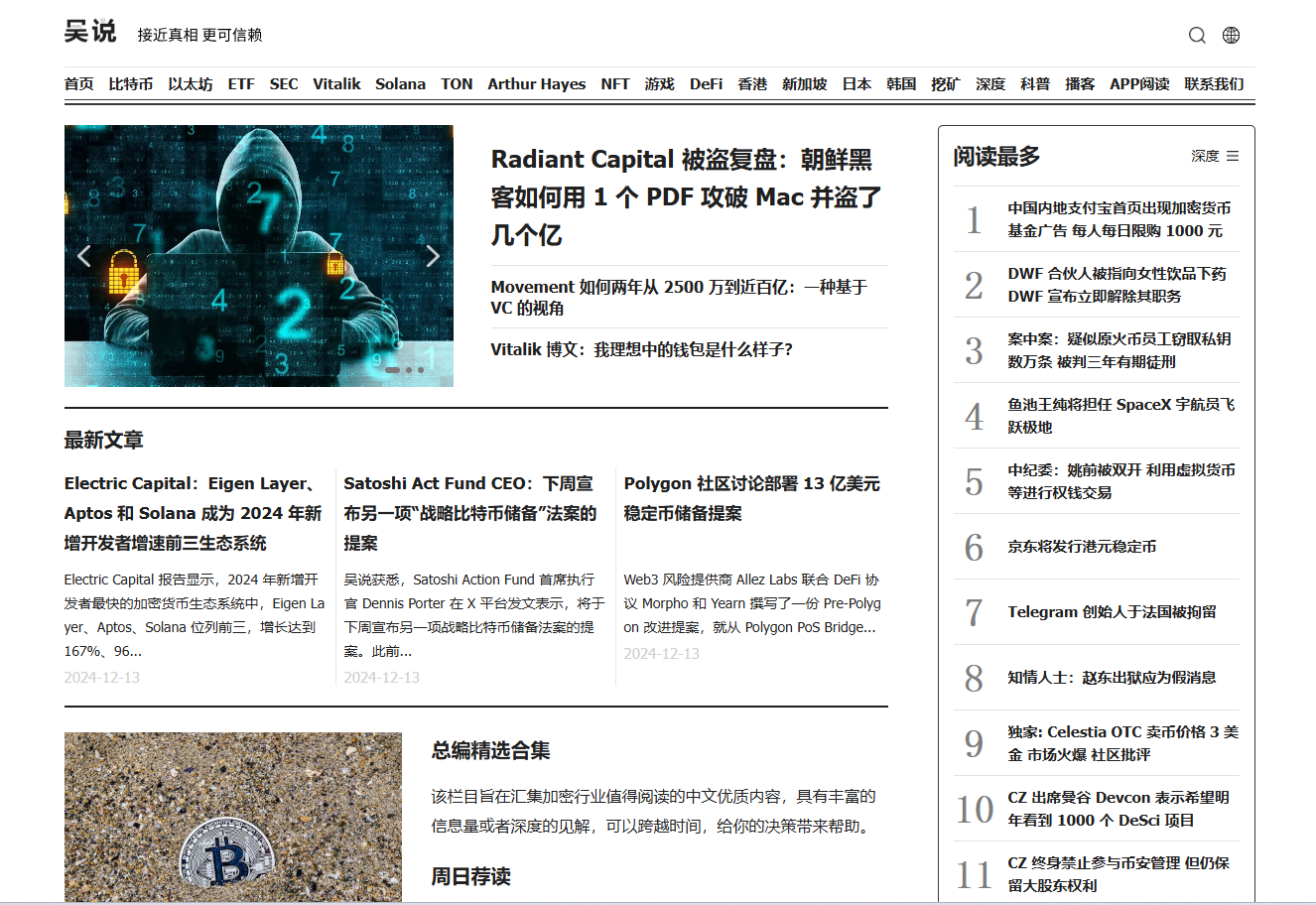
Task: Go to previous carousel slide arrow
Action: click(84, 256)
